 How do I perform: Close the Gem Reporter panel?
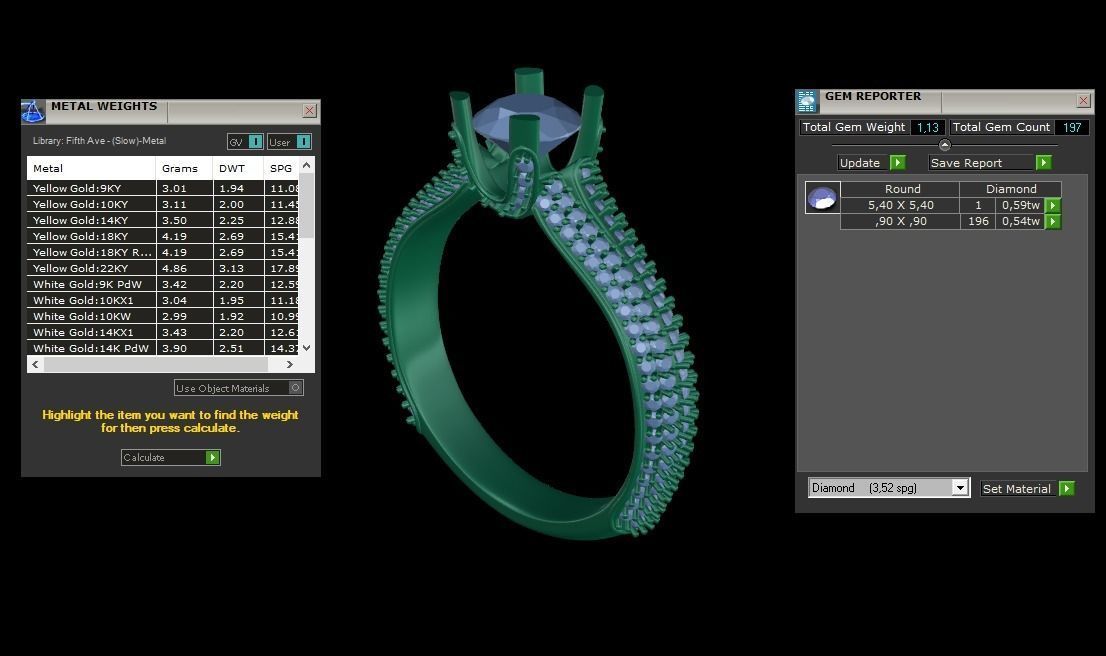click(x=1083, y=101)
